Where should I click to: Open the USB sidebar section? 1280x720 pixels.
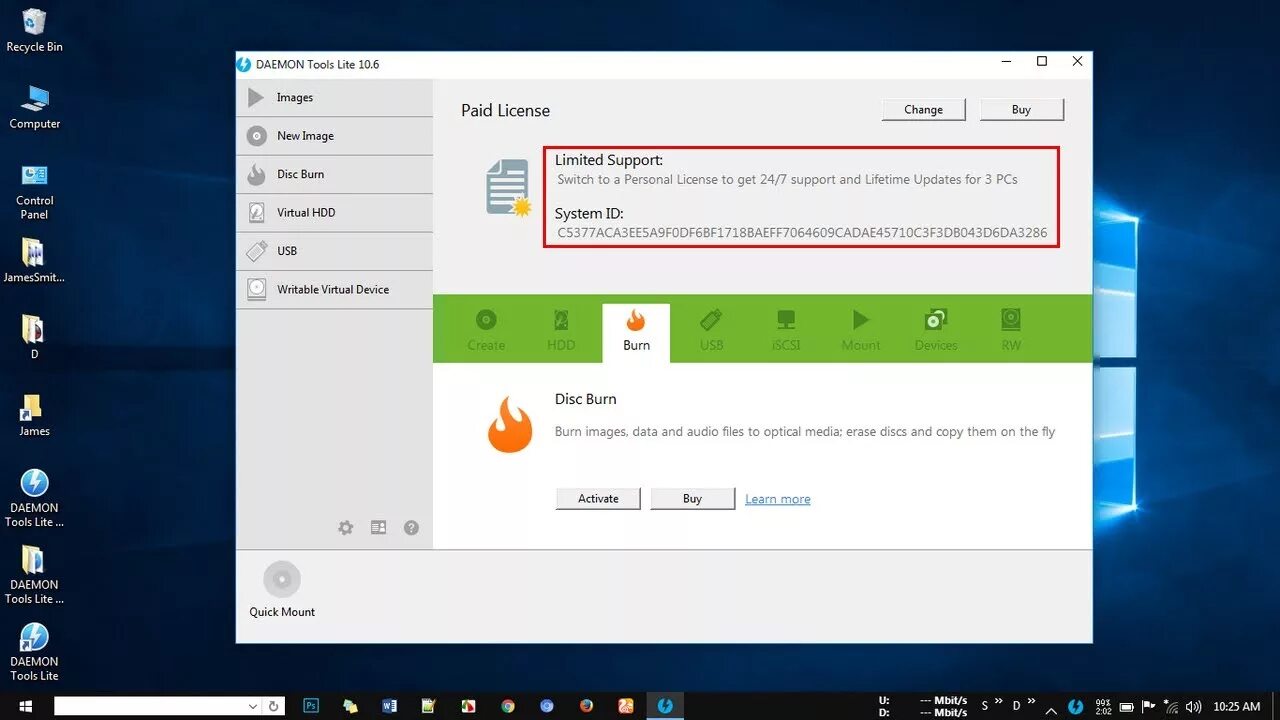(x=334, y=251)
